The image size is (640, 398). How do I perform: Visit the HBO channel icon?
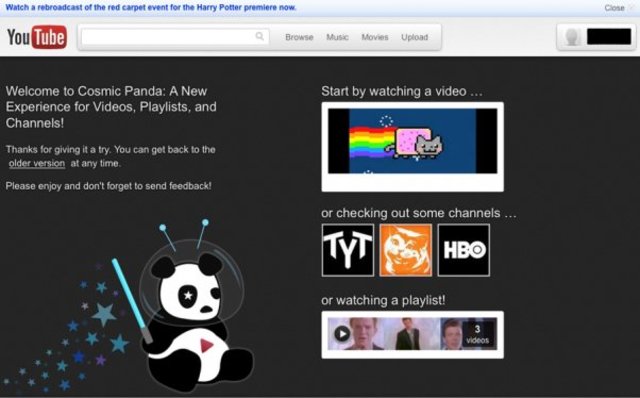point(464,250)
